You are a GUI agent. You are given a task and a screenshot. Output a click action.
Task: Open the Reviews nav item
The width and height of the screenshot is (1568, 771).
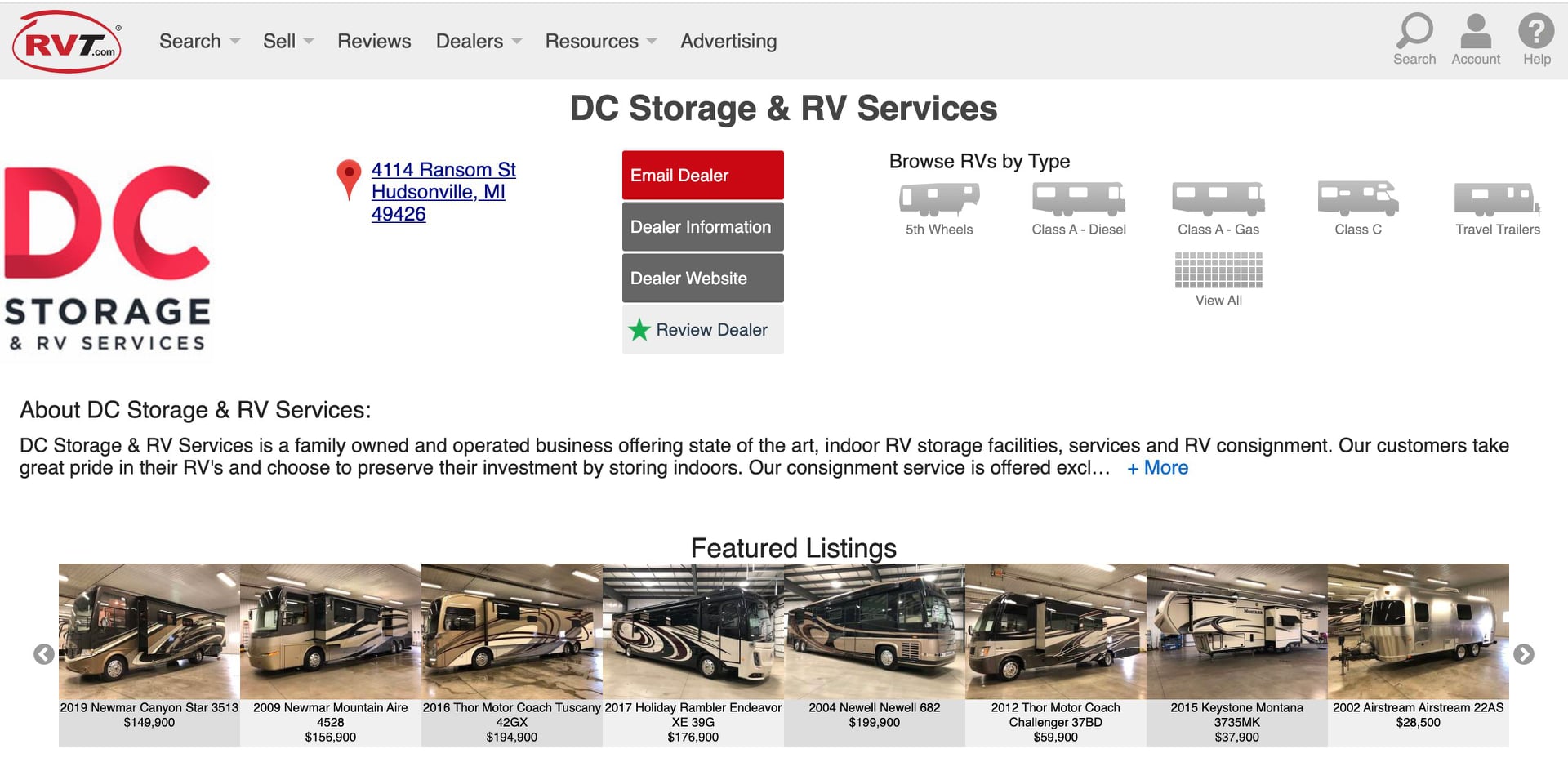point(374,41)
